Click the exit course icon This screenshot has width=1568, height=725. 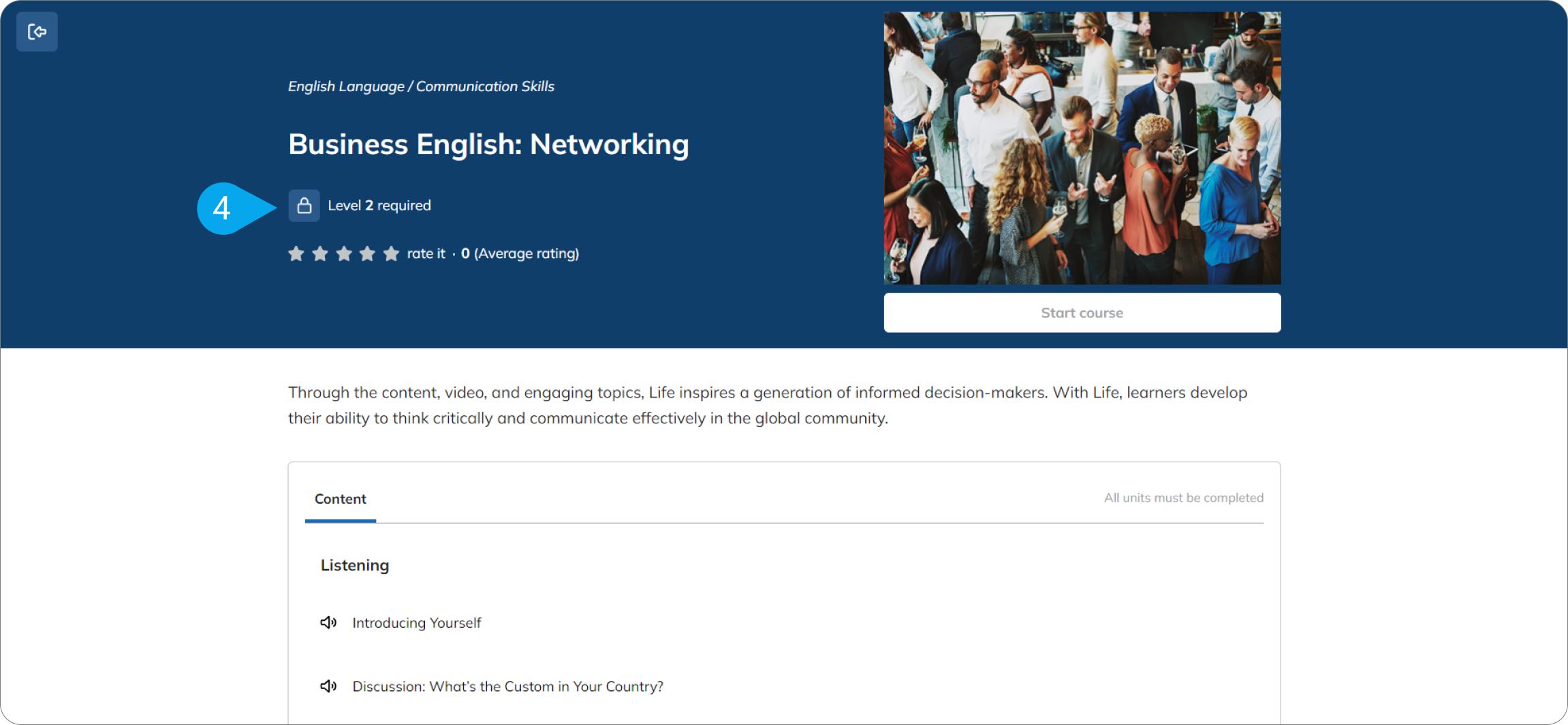(37, 31)
